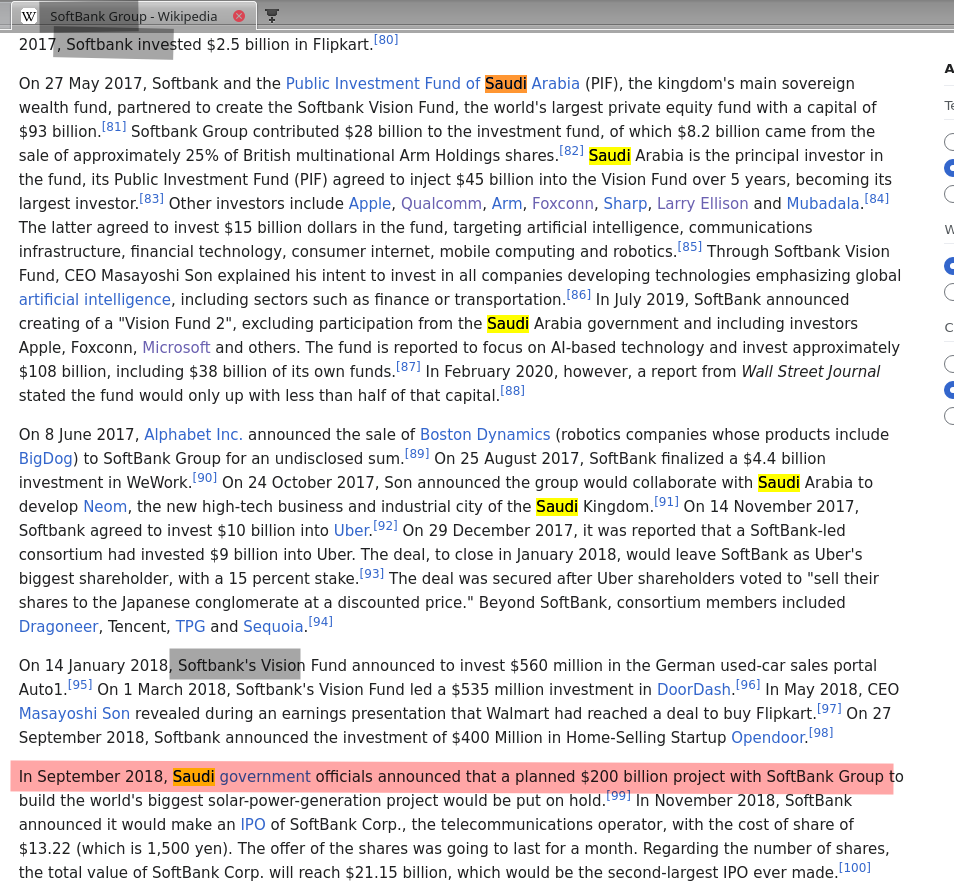Click the Wikipedia favicon in the tab
Image resolution: width=954 pixels, height=890 pixels.
(x=29, y=16)
